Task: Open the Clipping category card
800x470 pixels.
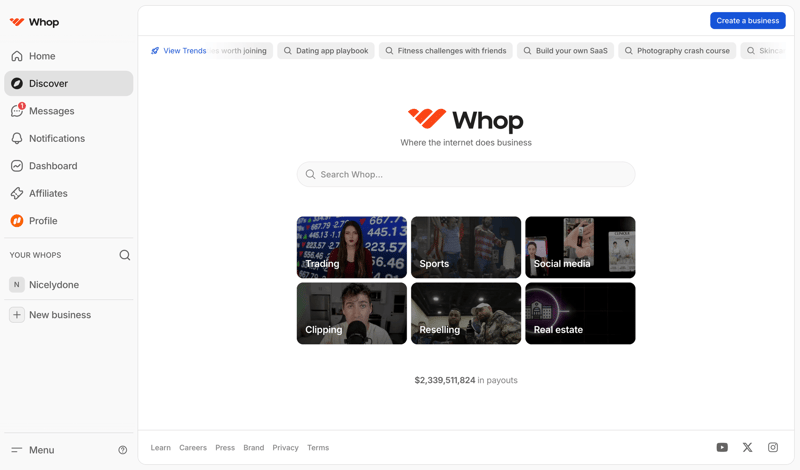Action: [352, 313]
